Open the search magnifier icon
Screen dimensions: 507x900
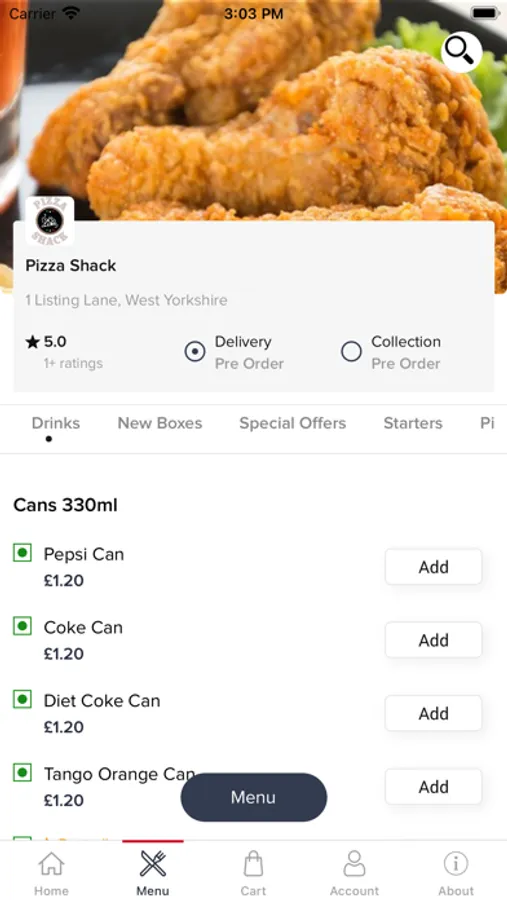pos(461,52)
